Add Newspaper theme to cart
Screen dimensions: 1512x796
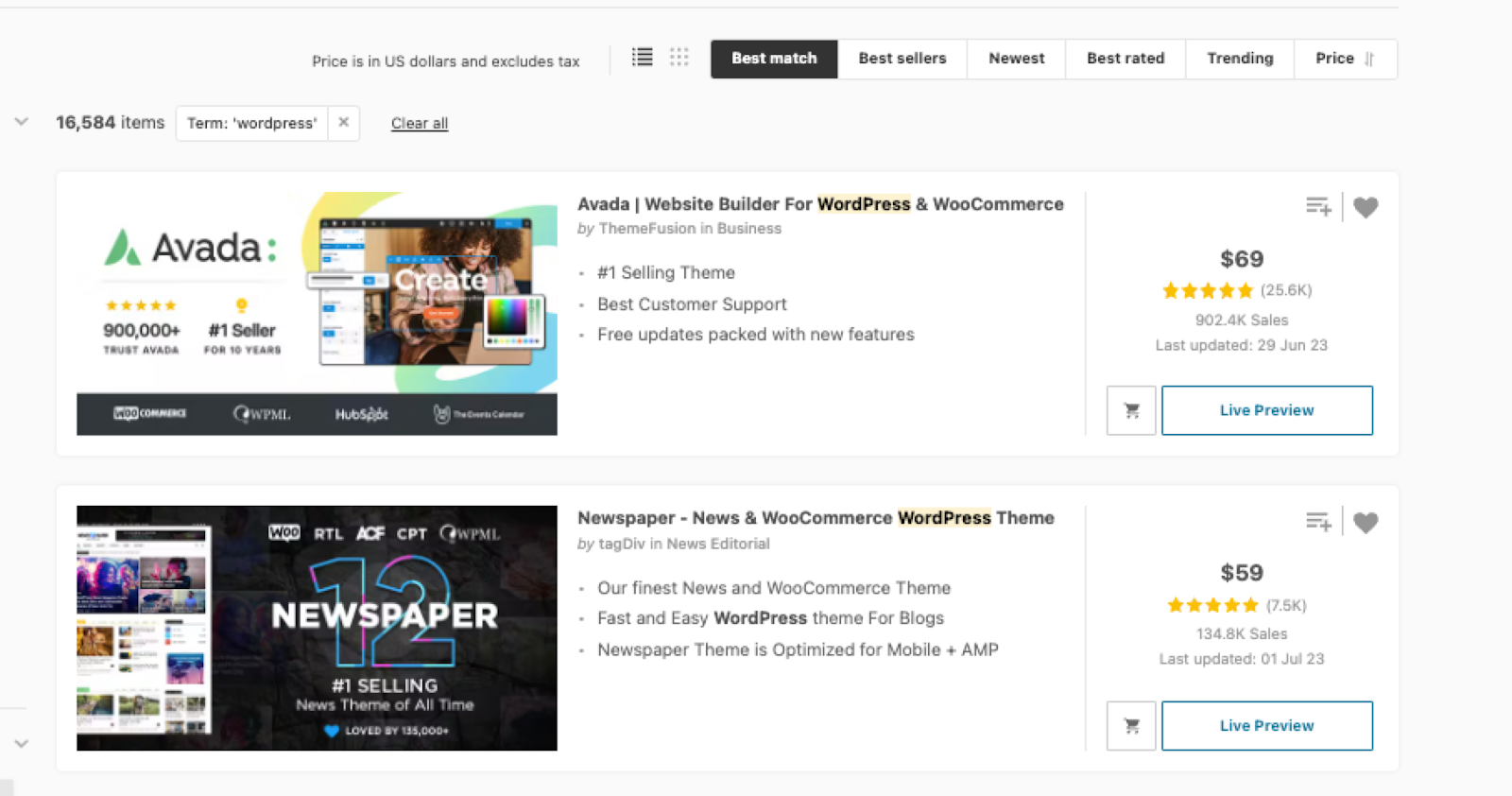tap(1131, 726)
